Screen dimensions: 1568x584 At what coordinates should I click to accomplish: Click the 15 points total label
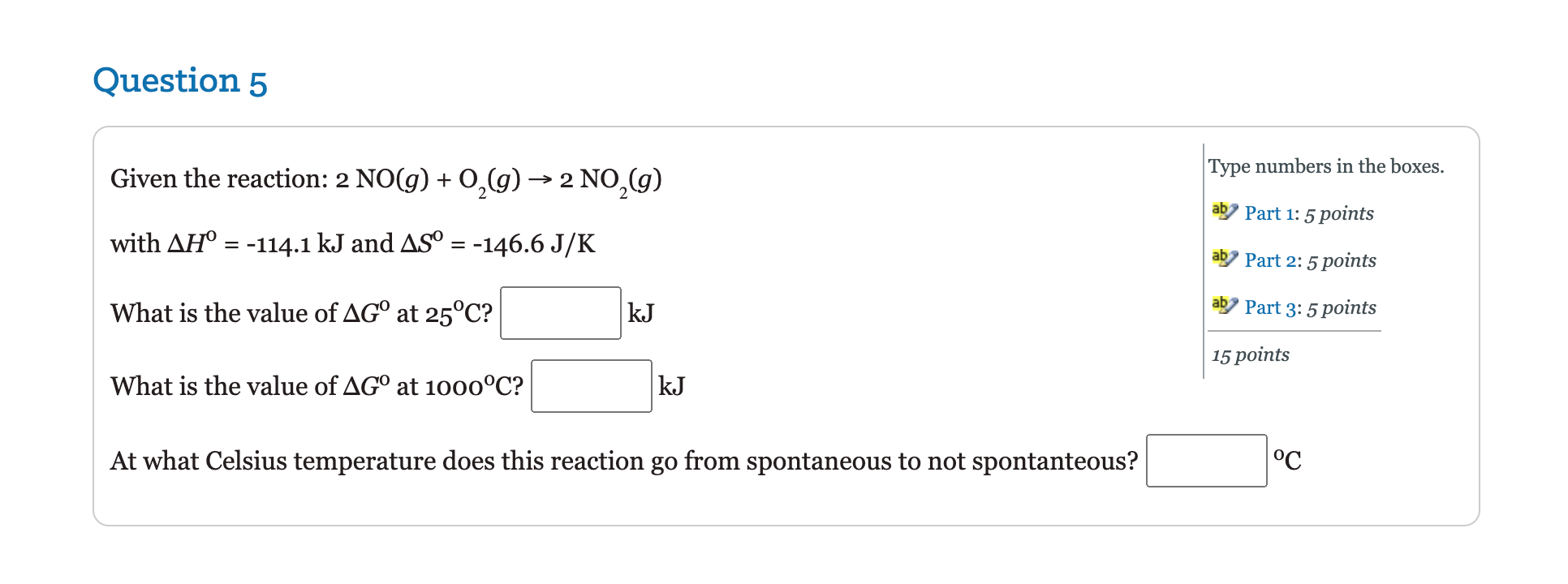click(x=1250, y=354)
